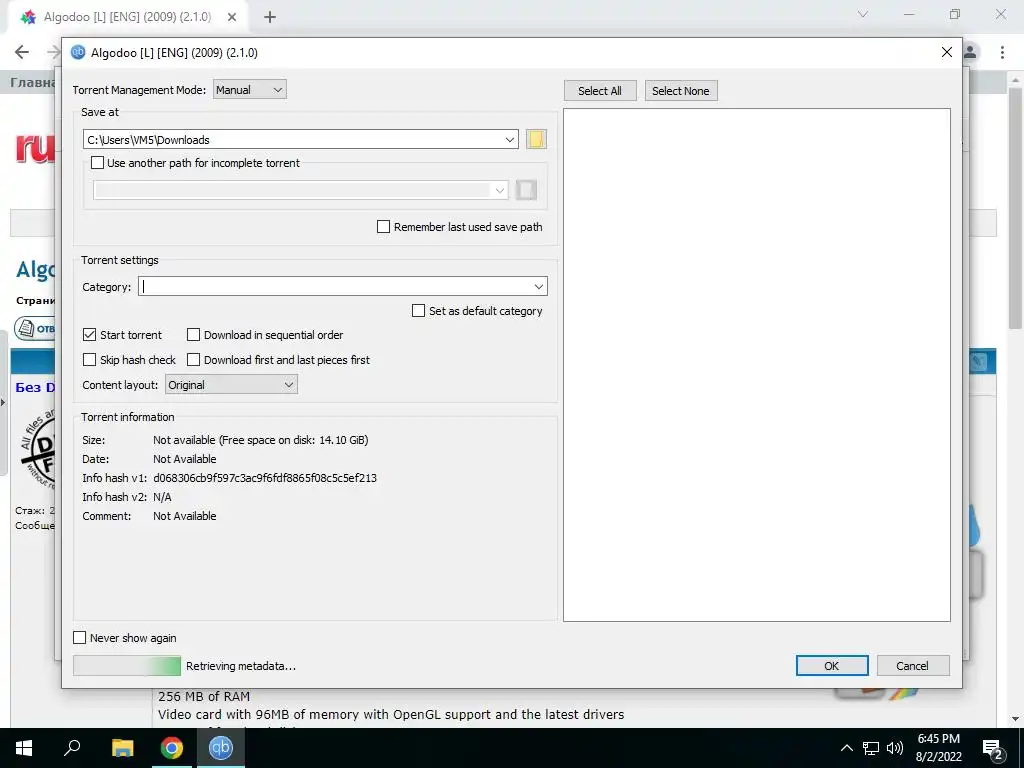Click the Select None button
This screenshot has height=768, width=1024.
pyautogui.click(x=680, y=91)
